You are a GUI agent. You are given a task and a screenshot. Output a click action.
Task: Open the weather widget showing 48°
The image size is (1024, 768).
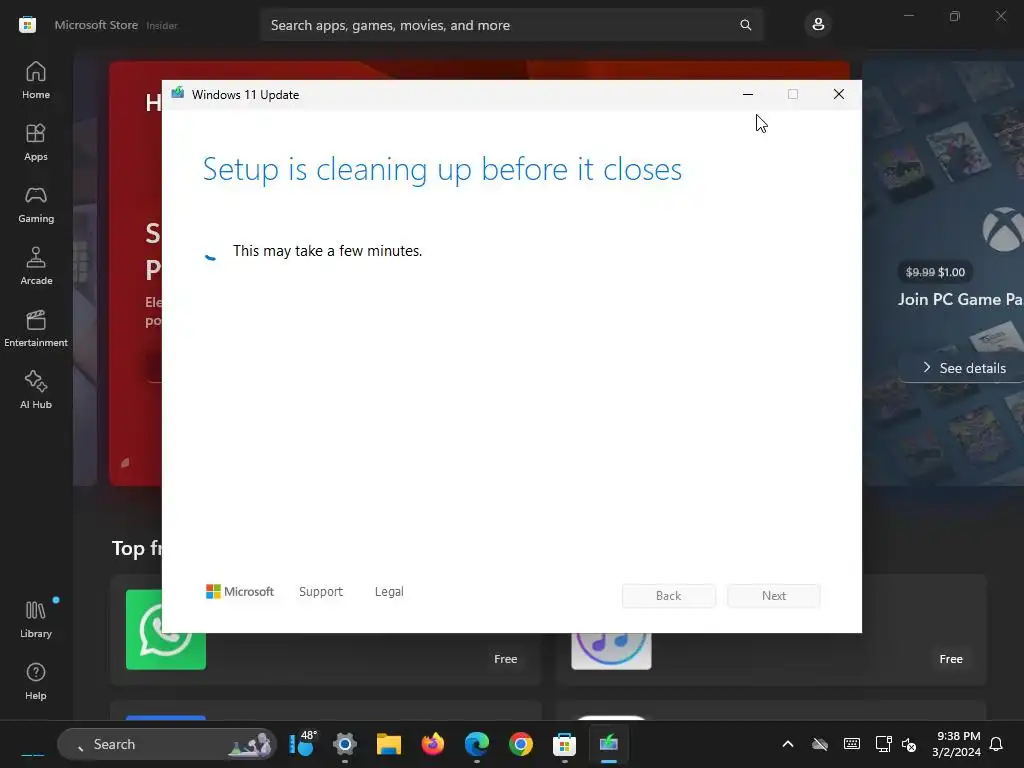click(x=301, y=744)
